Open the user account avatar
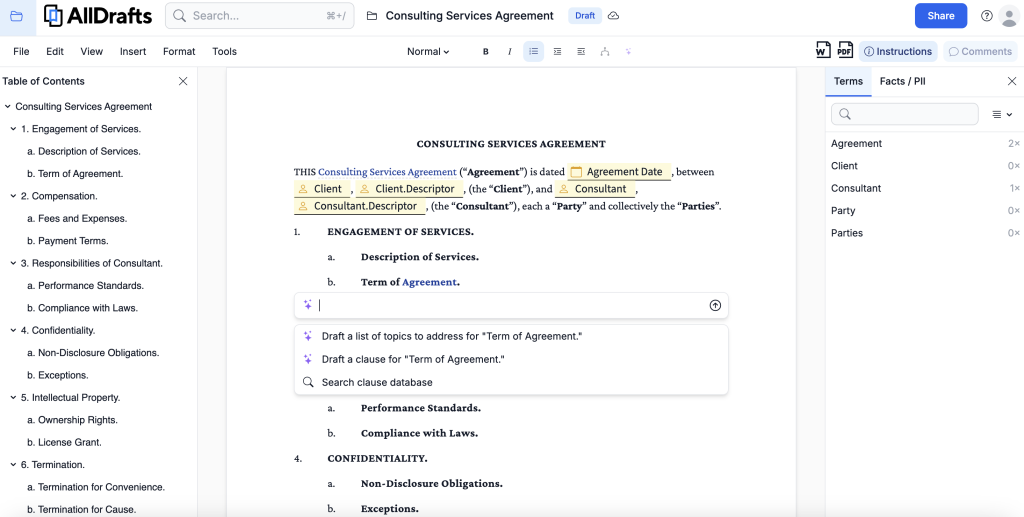The image size is (1024, 517). pos(1009,16)
